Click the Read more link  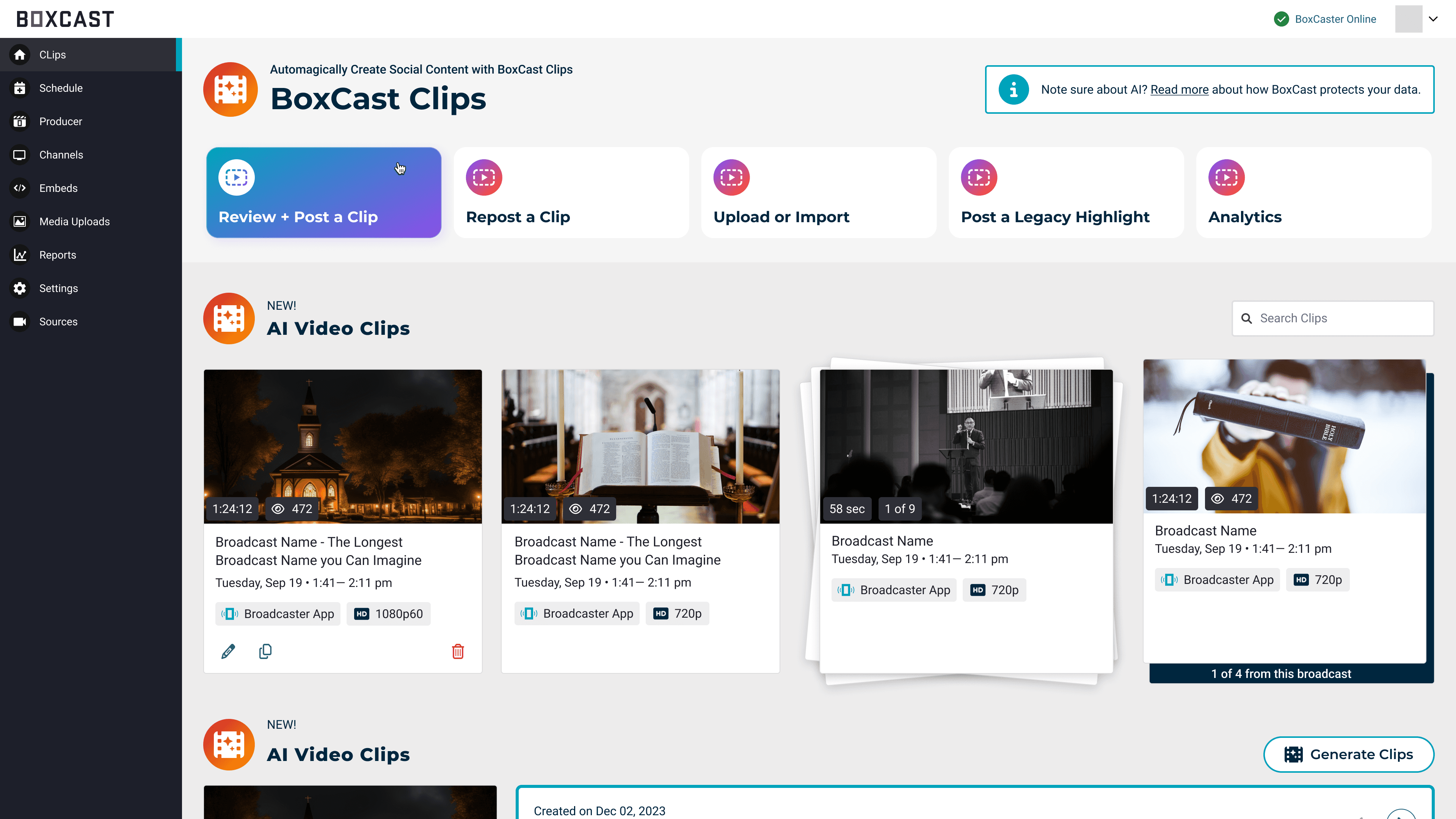pos(1179,89)
